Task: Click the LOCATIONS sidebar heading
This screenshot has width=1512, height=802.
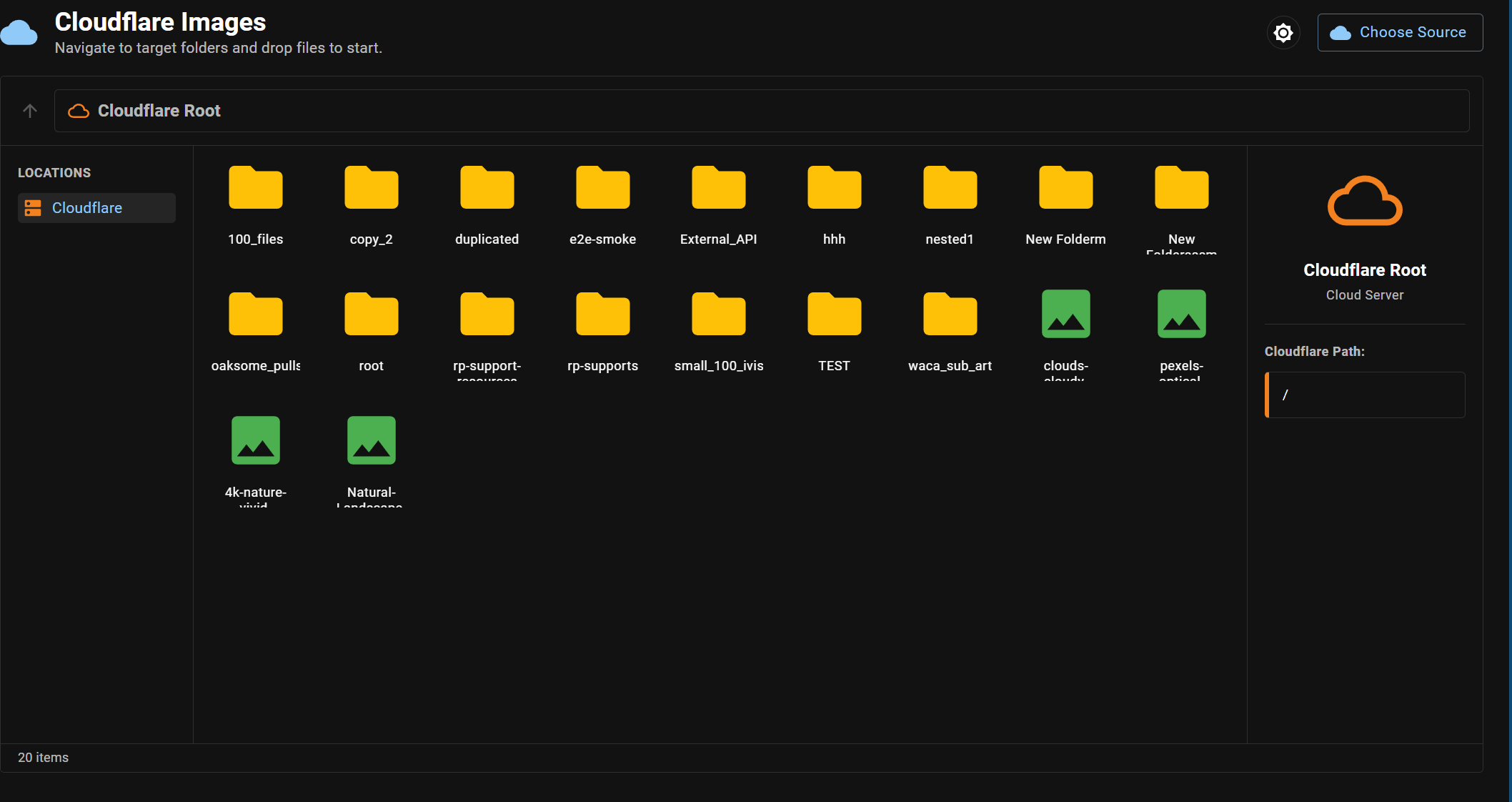Action: point(54,173)
